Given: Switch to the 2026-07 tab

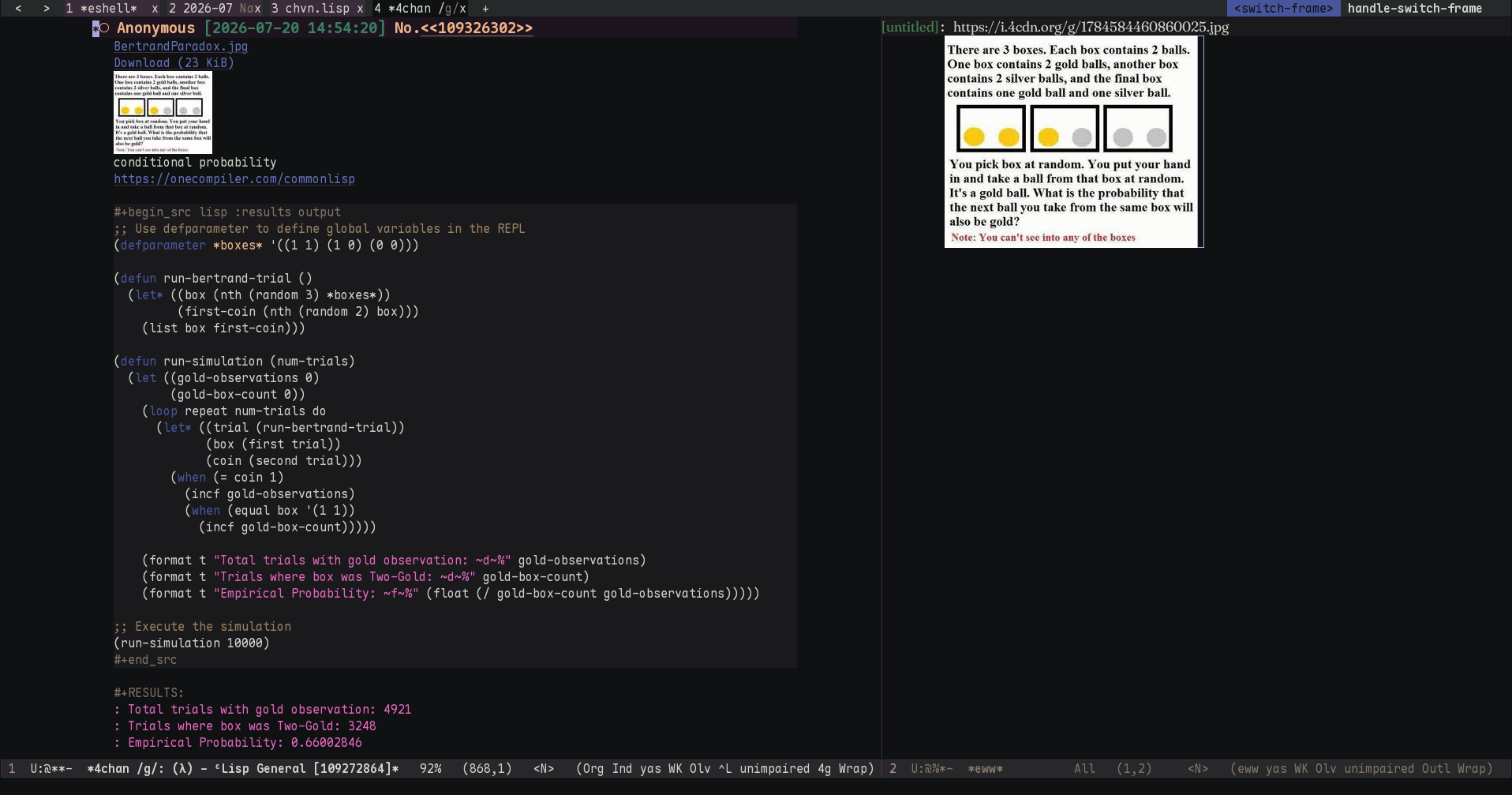Looking at the screenshot, I should [208, 9].
